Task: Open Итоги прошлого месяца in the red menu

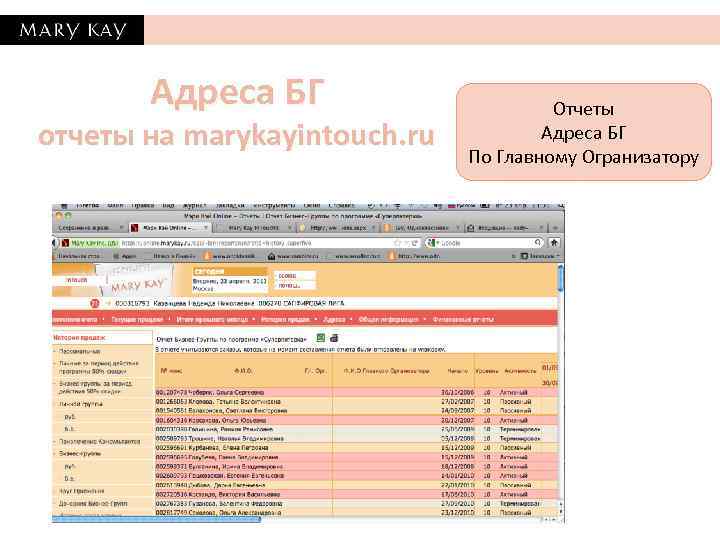Action: pos(212,319)
